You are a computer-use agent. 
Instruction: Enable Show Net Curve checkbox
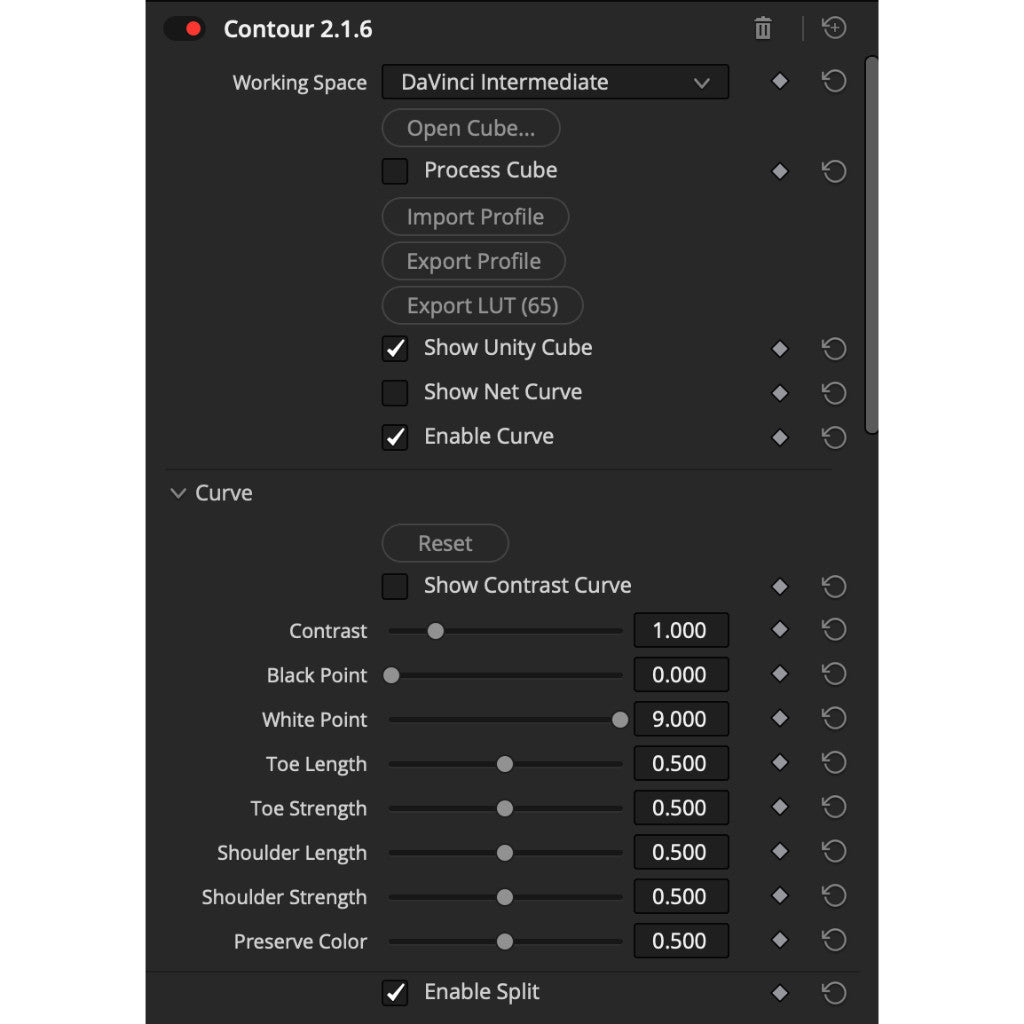coord(395,393)
